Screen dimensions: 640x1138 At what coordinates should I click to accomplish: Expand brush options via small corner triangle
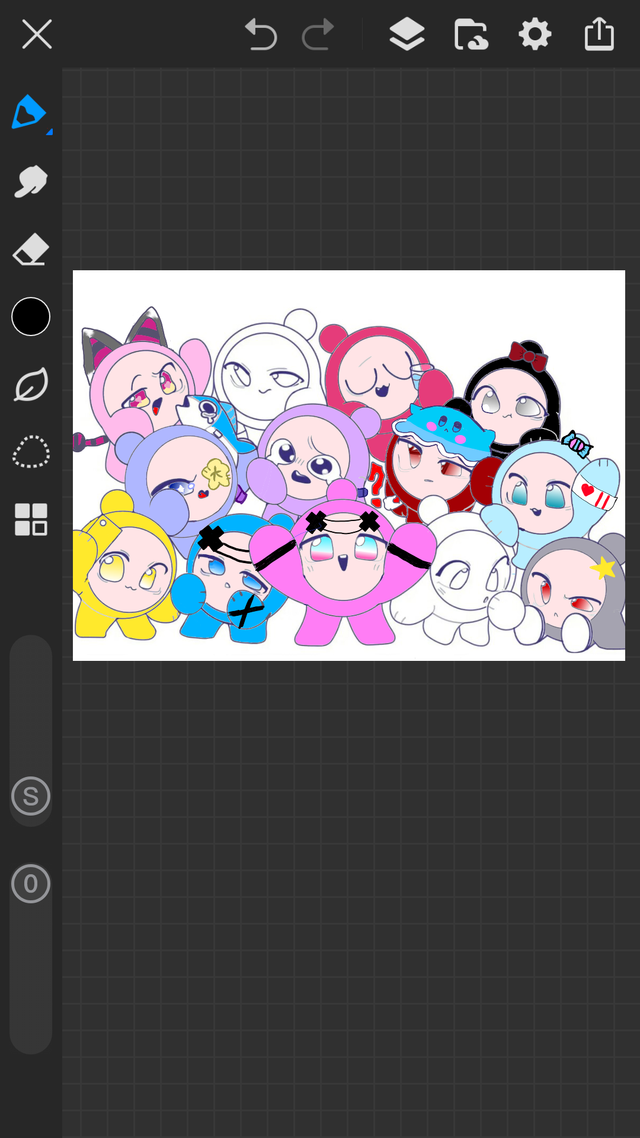49,131
